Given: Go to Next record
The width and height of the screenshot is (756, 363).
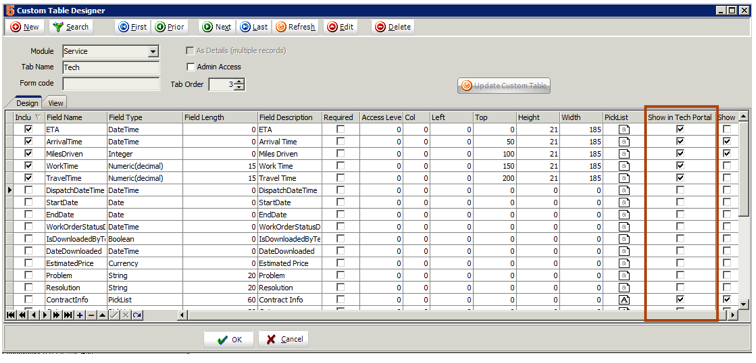Looking at the screenshot, I should pos(217,27).
